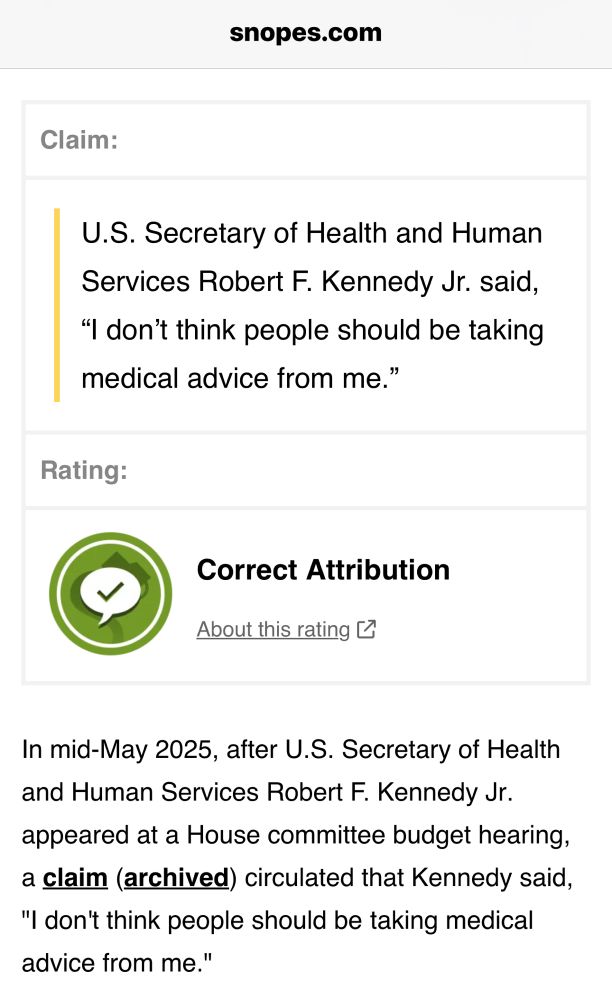The image size is (612, 1000).
Task: Click the Rating: section label
Action: [84, 470]
